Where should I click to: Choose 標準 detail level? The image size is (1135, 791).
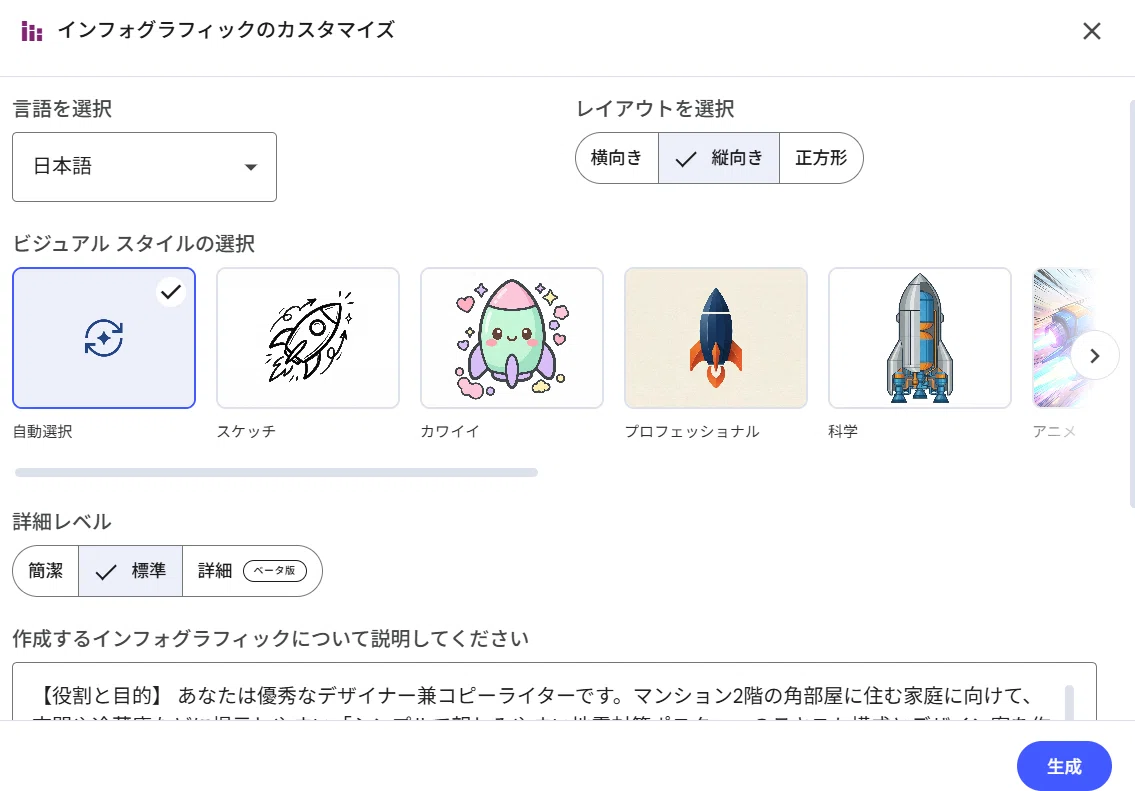point(130,571)
